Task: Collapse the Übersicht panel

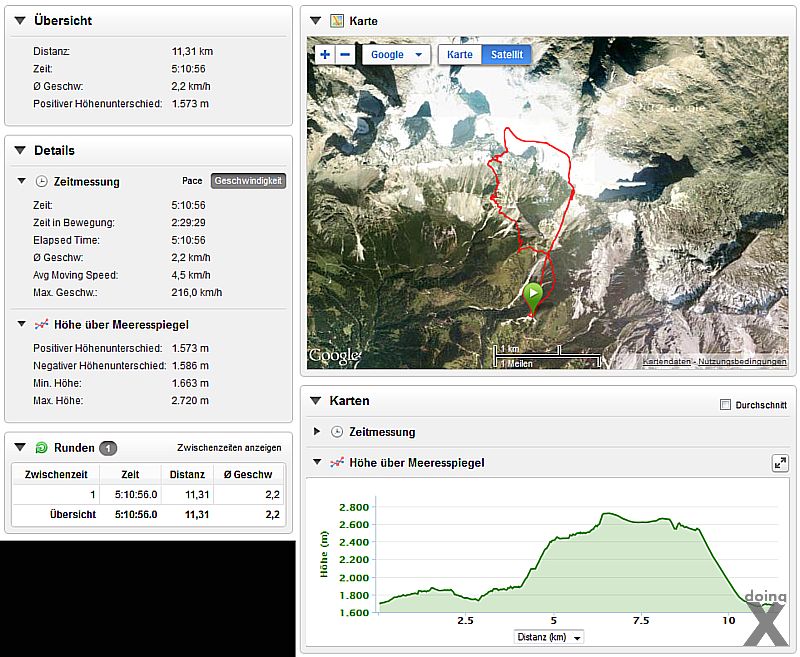Action: point(19,20)
